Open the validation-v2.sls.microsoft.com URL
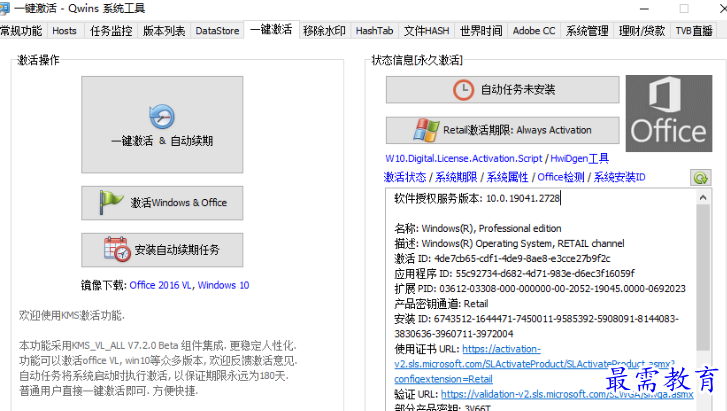 point(567,394)
